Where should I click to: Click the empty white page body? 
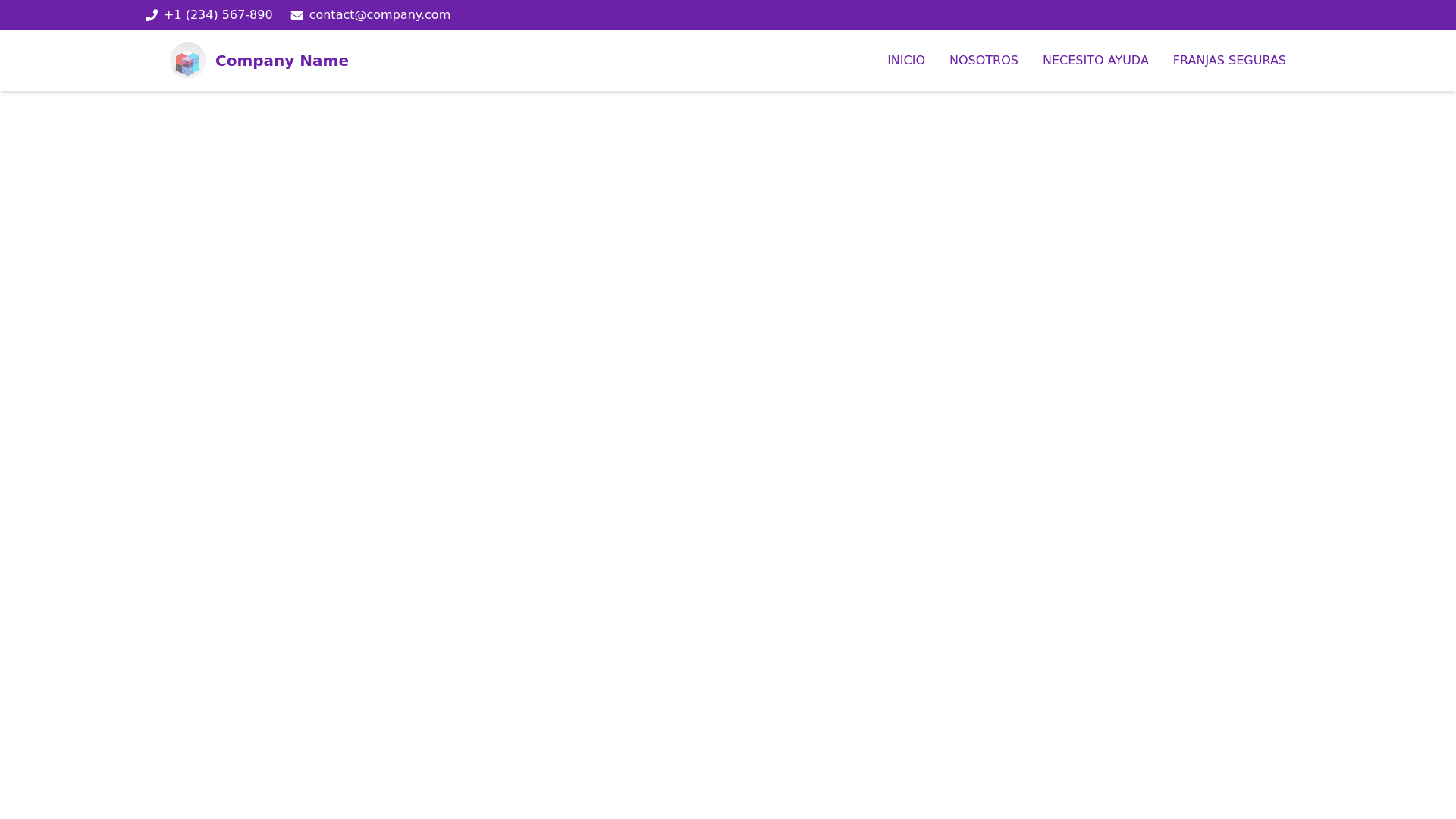(728, 455)
